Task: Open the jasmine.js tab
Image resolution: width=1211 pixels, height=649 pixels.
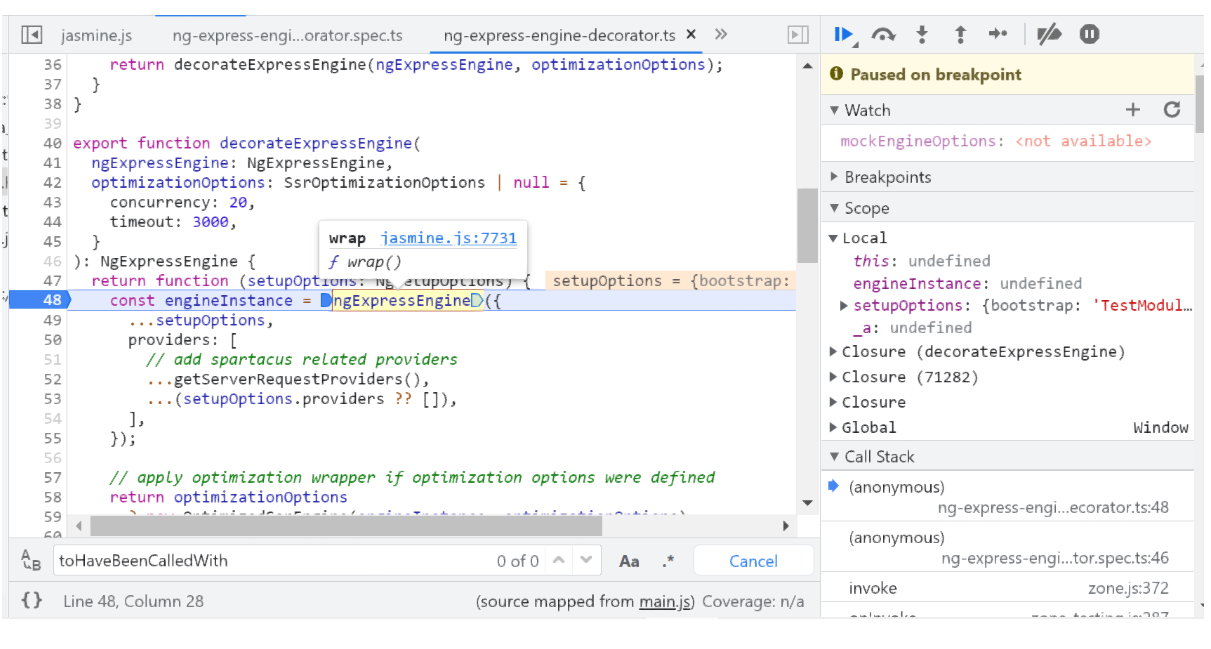Action: coord(96,35)
